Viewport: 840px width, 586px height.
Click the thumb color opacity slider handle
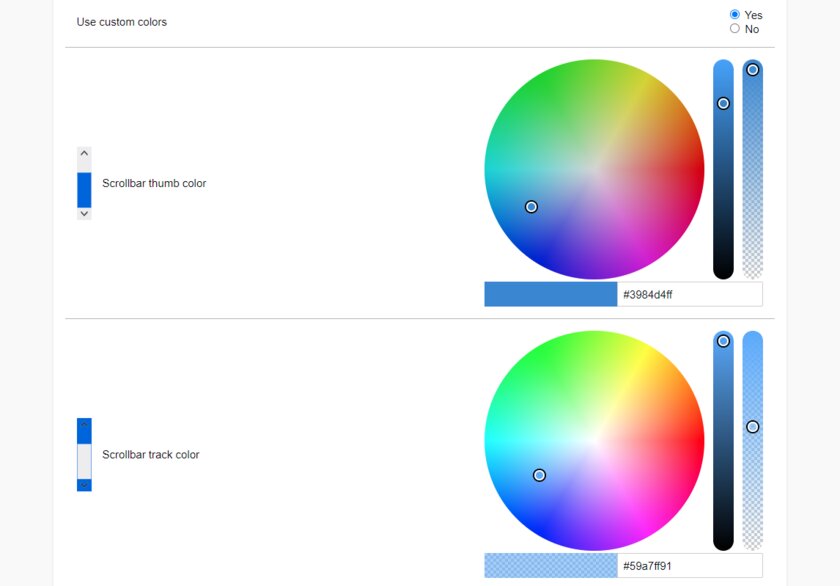(753, 70)
